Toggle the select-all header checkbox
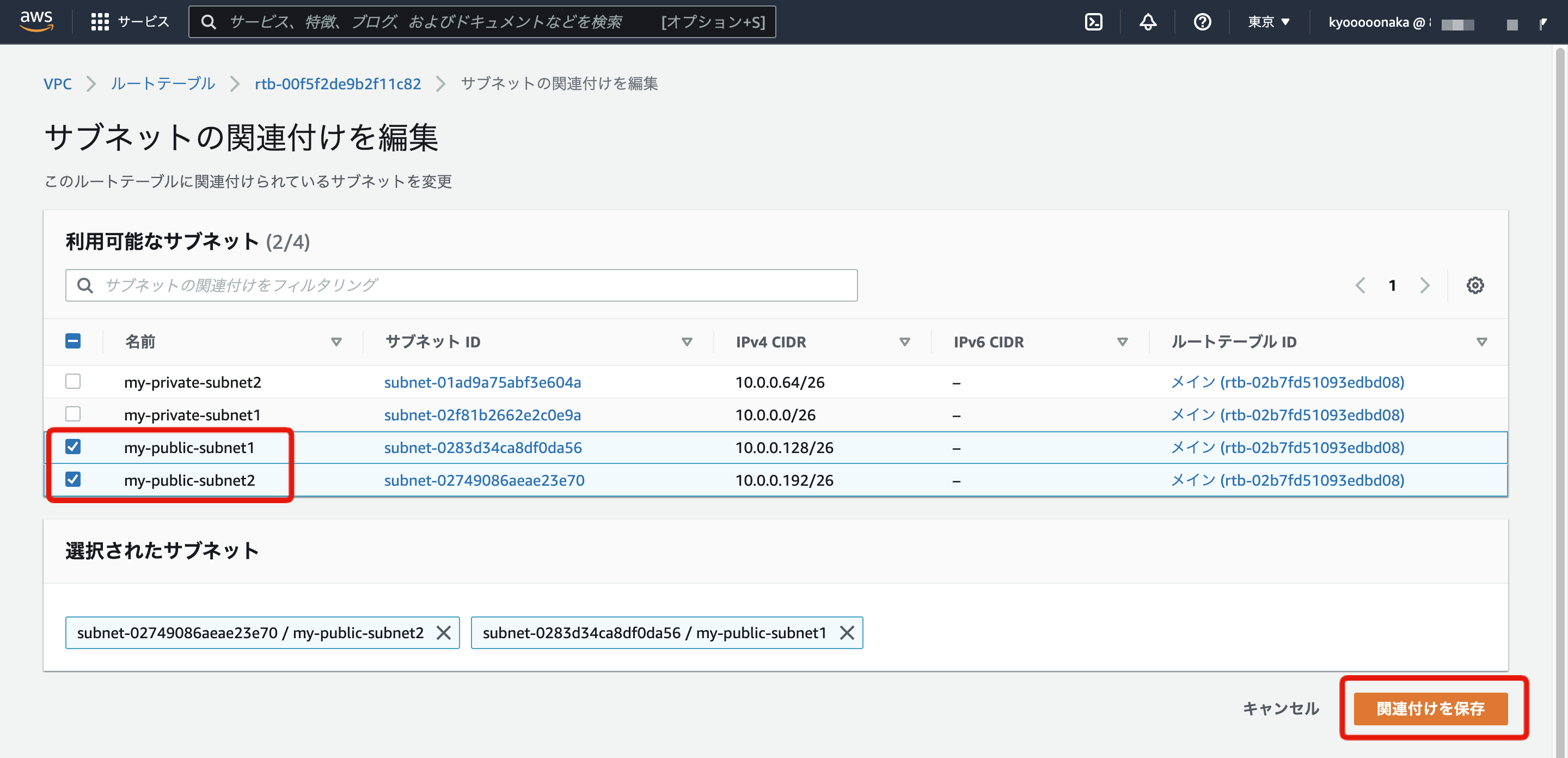This screenshot has width=1568, height=758. point(73,341)
